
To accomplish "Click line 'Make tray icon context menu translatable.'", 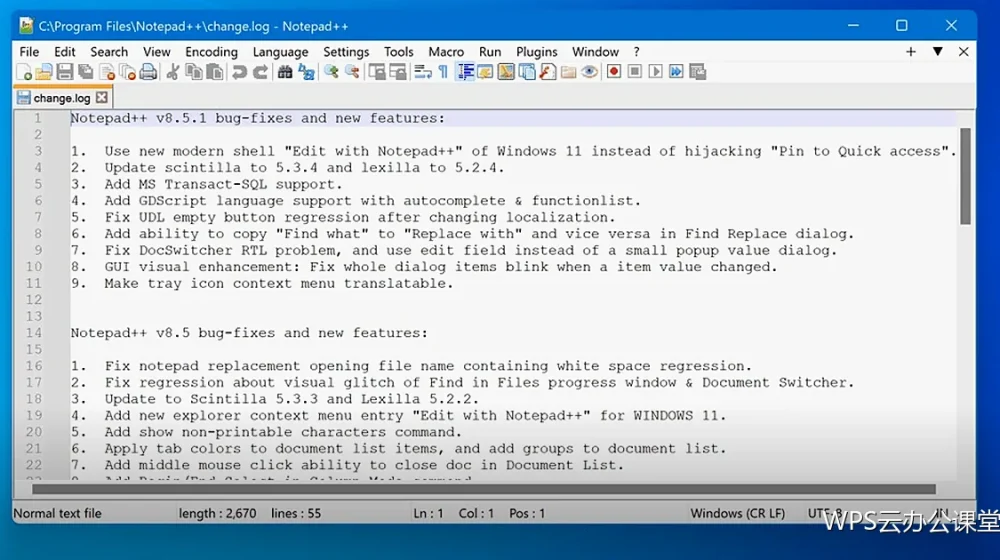I will (x=279, y=283).
